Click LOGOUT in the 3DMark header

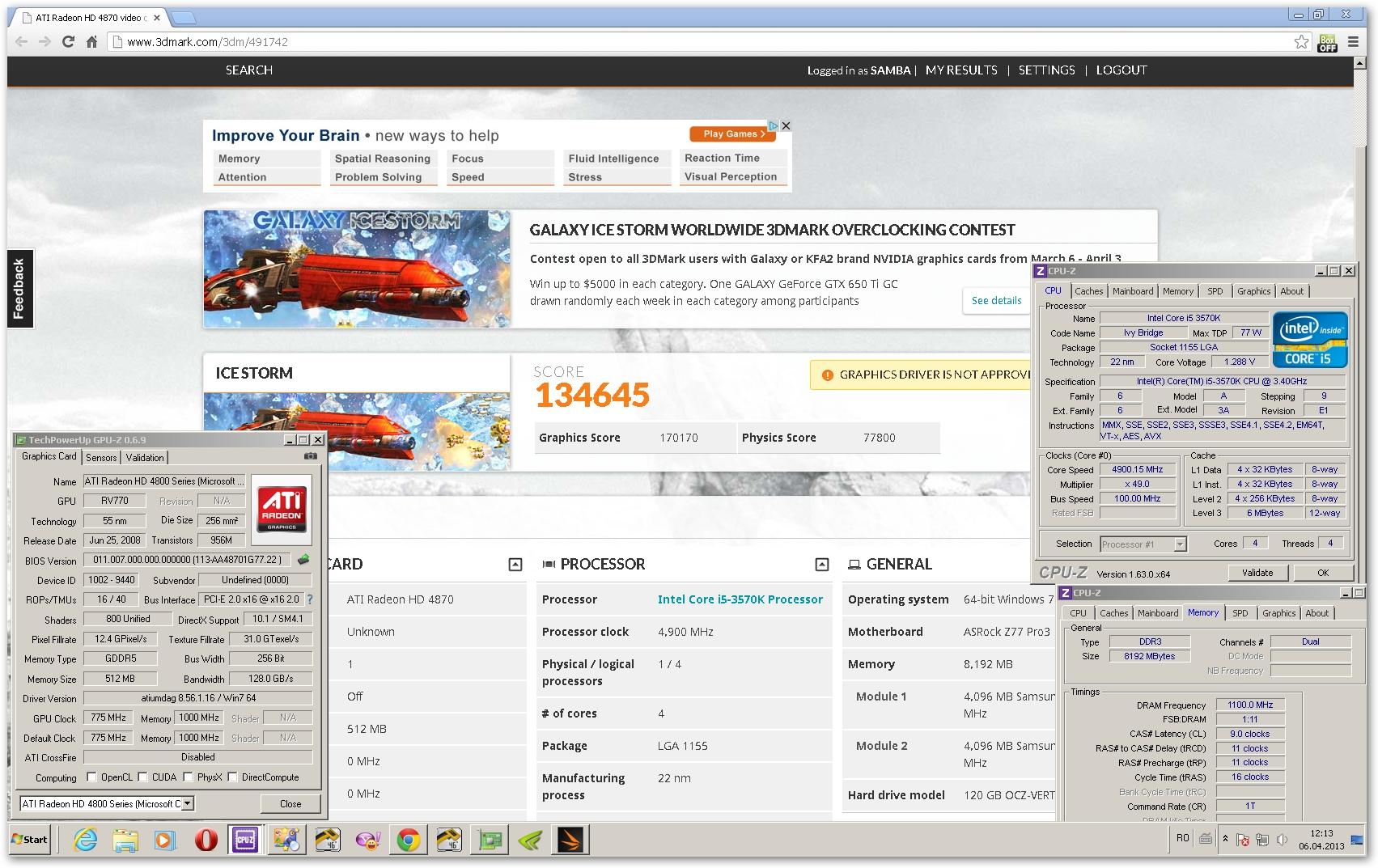click(x=1121, y=70)
